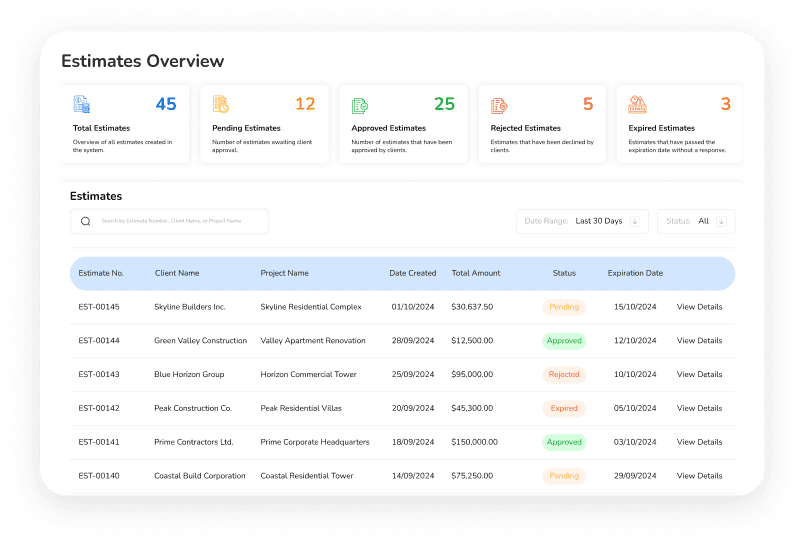Click project Prime Corporate Headquarters

click(x=315, y=442)
